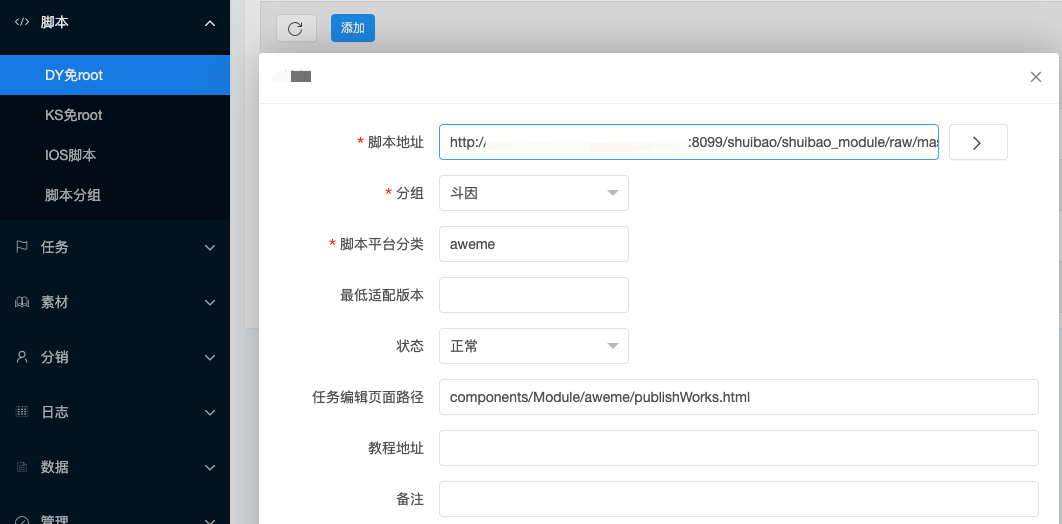Viewport: 1062px width, 524px height.
Task: Click the 最低适配版本 input field
Action: (534, 295)
